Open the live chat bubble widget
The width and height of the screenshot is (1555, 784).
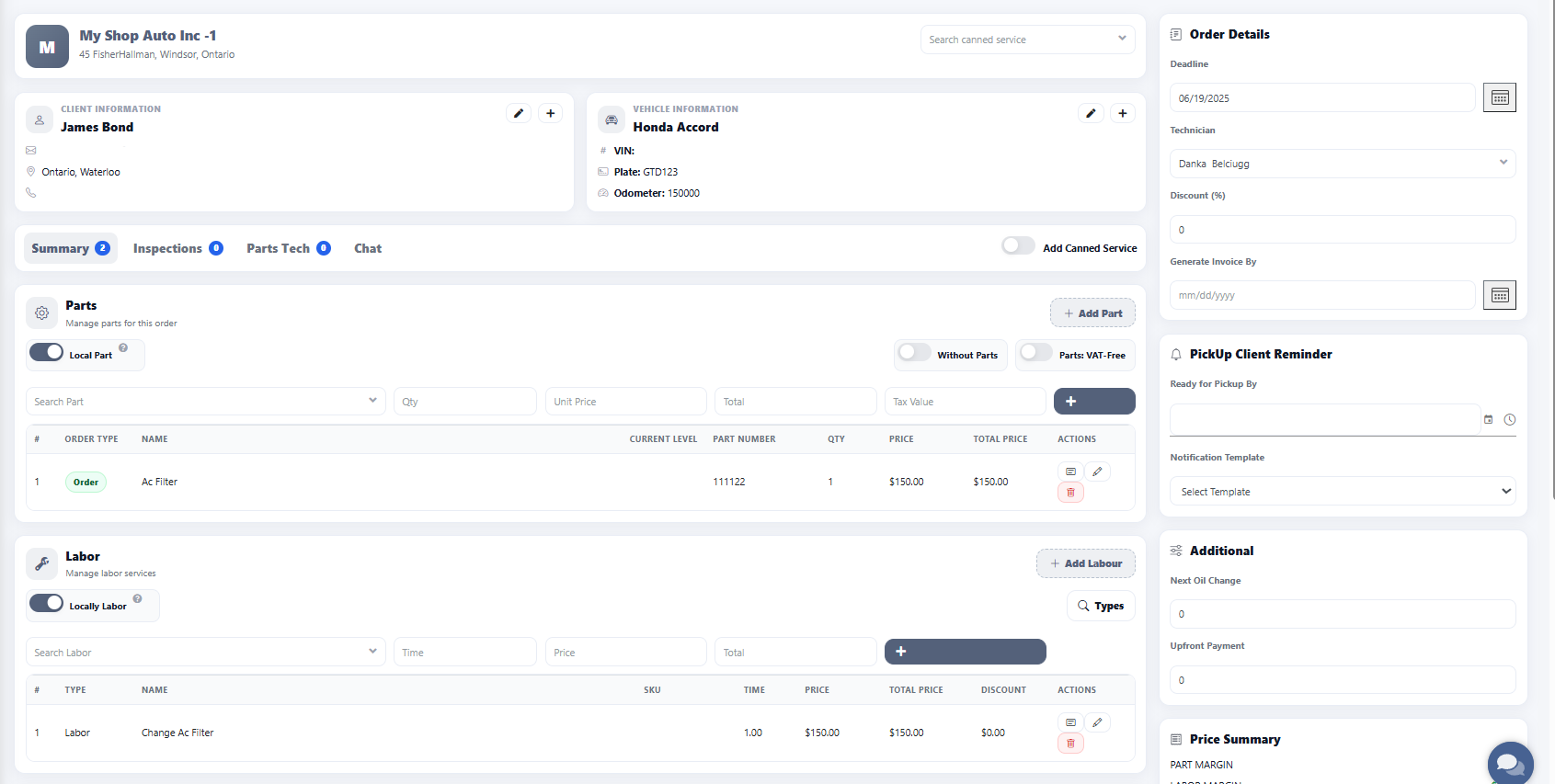click(1509, 763)
